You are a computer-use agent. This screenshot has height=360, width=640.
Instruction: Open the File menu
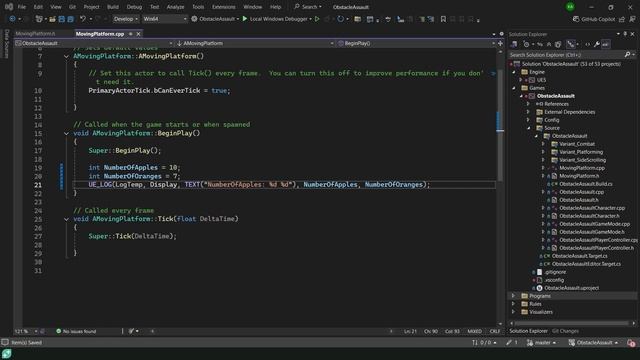pyautogui.click(x=22, y=7)
